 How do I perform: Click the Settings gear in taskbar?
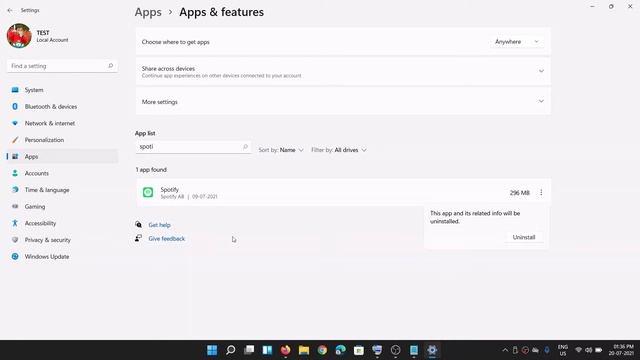pos(432,350)
